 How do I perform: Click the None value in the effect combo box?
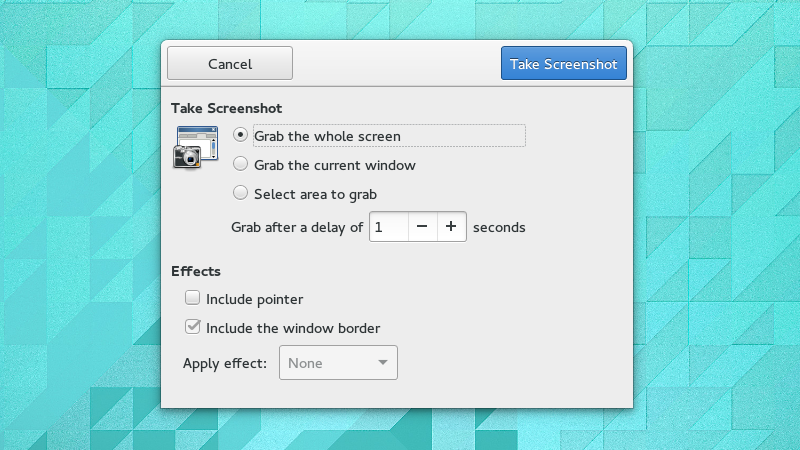coord(305,363)
